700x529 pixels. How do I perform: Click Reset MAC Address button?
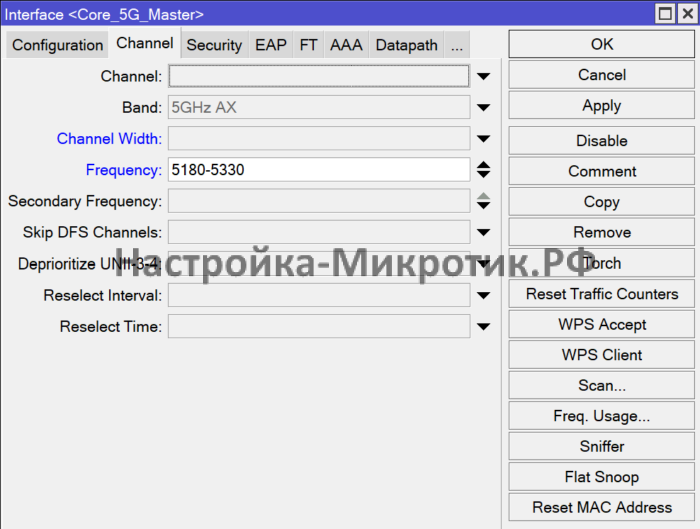[x=602, y=507]
